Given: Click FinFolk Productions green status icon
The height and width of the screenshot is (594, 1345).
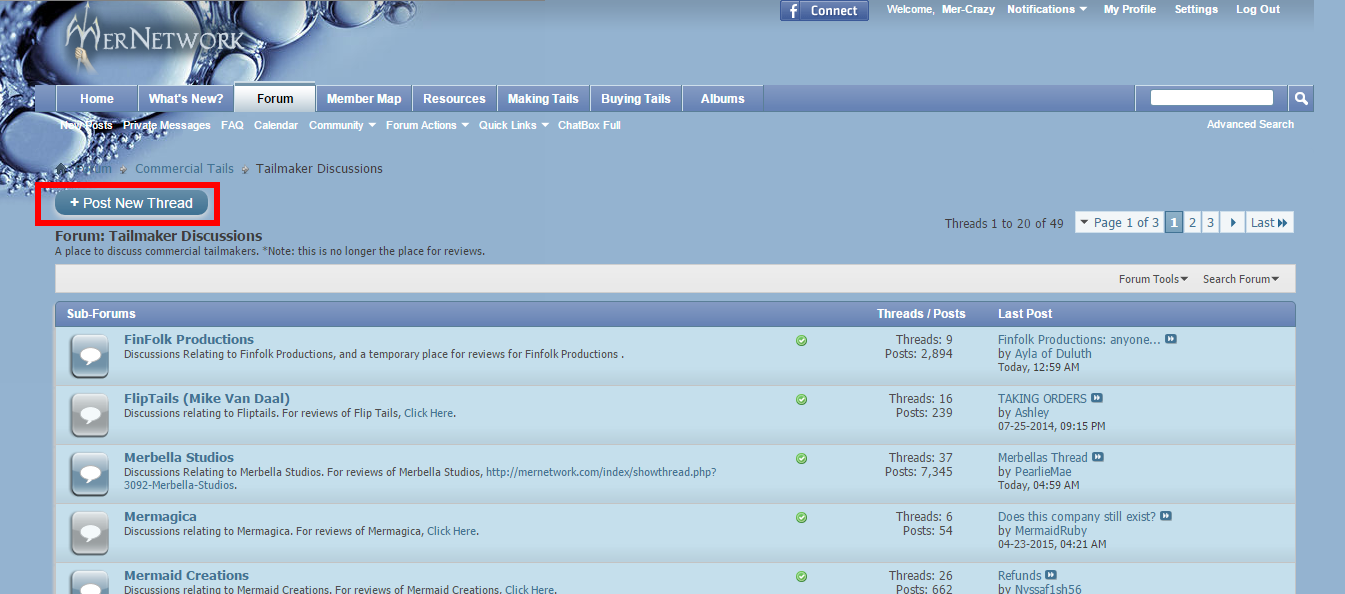Looking at the screenshot, I should pos(801,340).
